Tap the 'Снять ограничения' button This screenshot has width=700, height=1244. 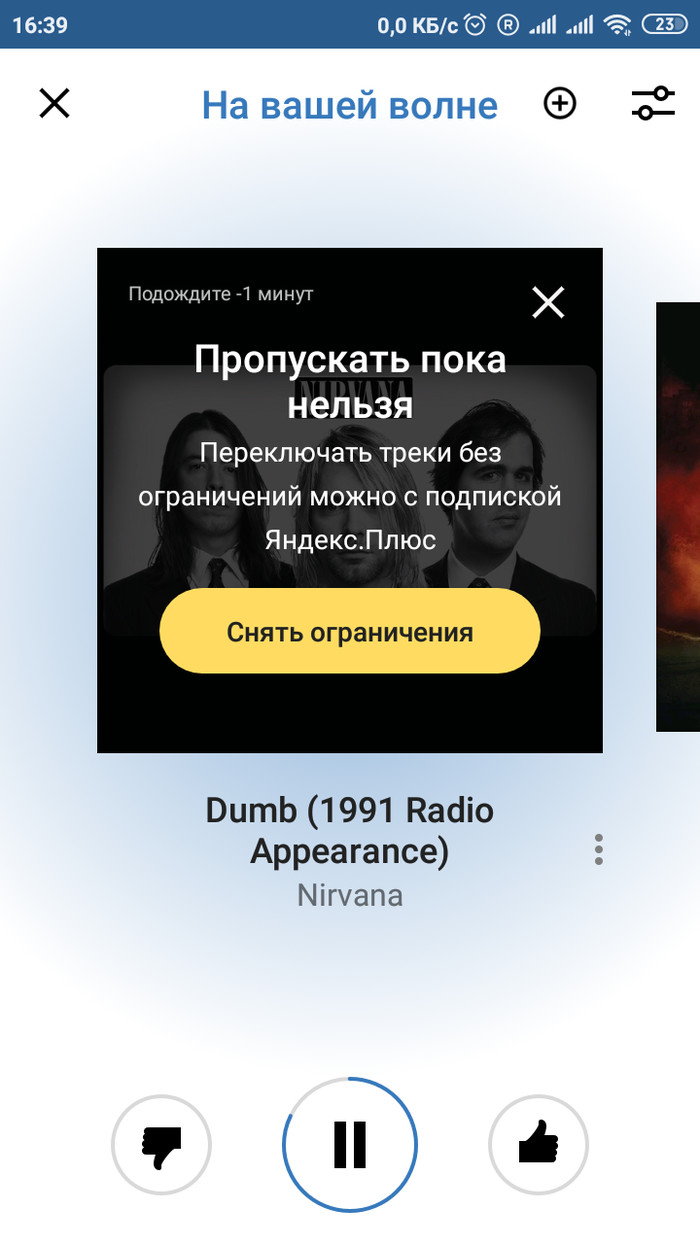tap(350, 631)
